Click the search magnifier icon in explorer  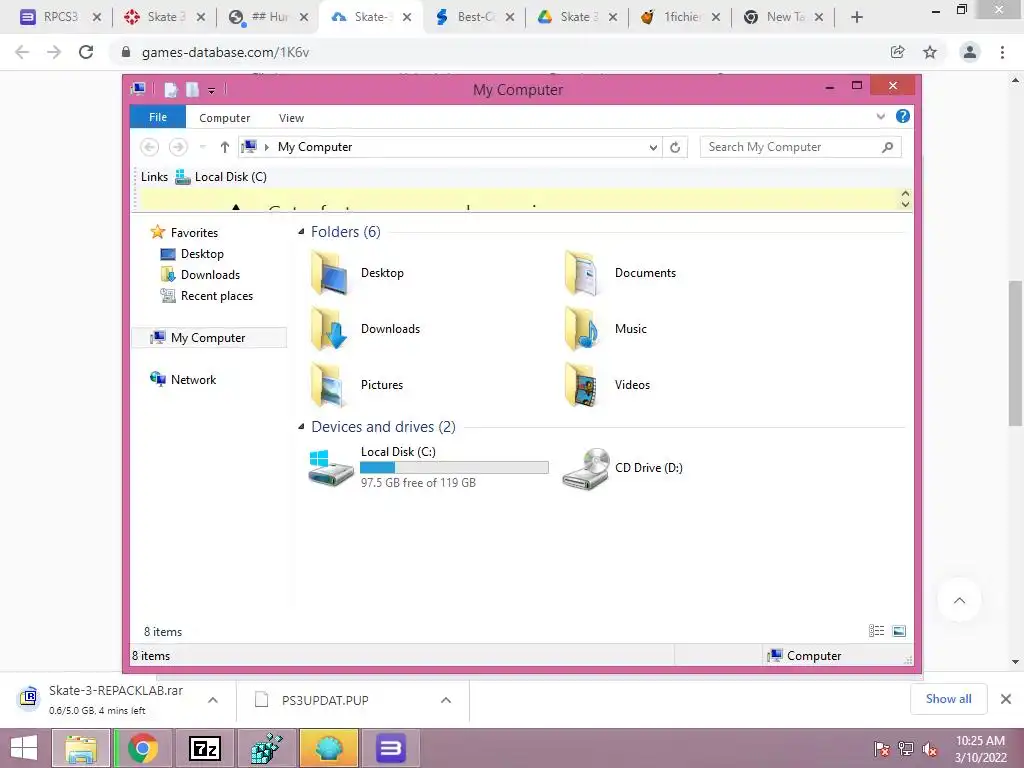click(x=888, y=147)
